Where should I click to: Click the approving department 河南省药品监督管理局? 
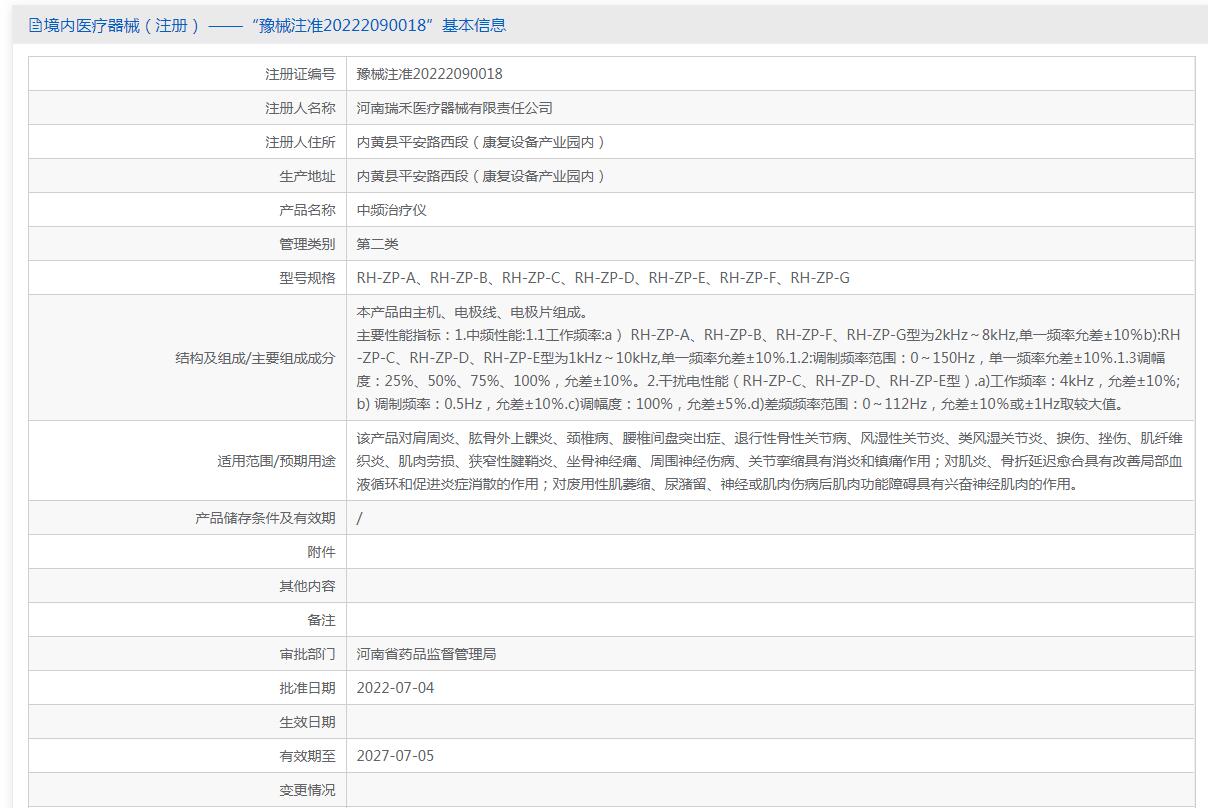(x=426, y=654)
